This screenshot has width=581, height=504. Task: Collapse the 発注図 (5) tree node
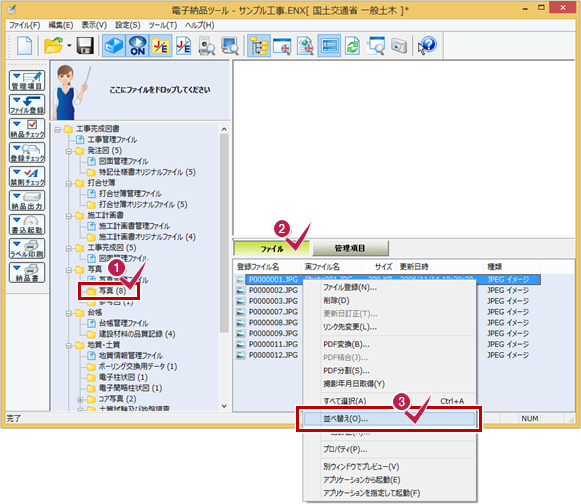(x=69, y=151)
